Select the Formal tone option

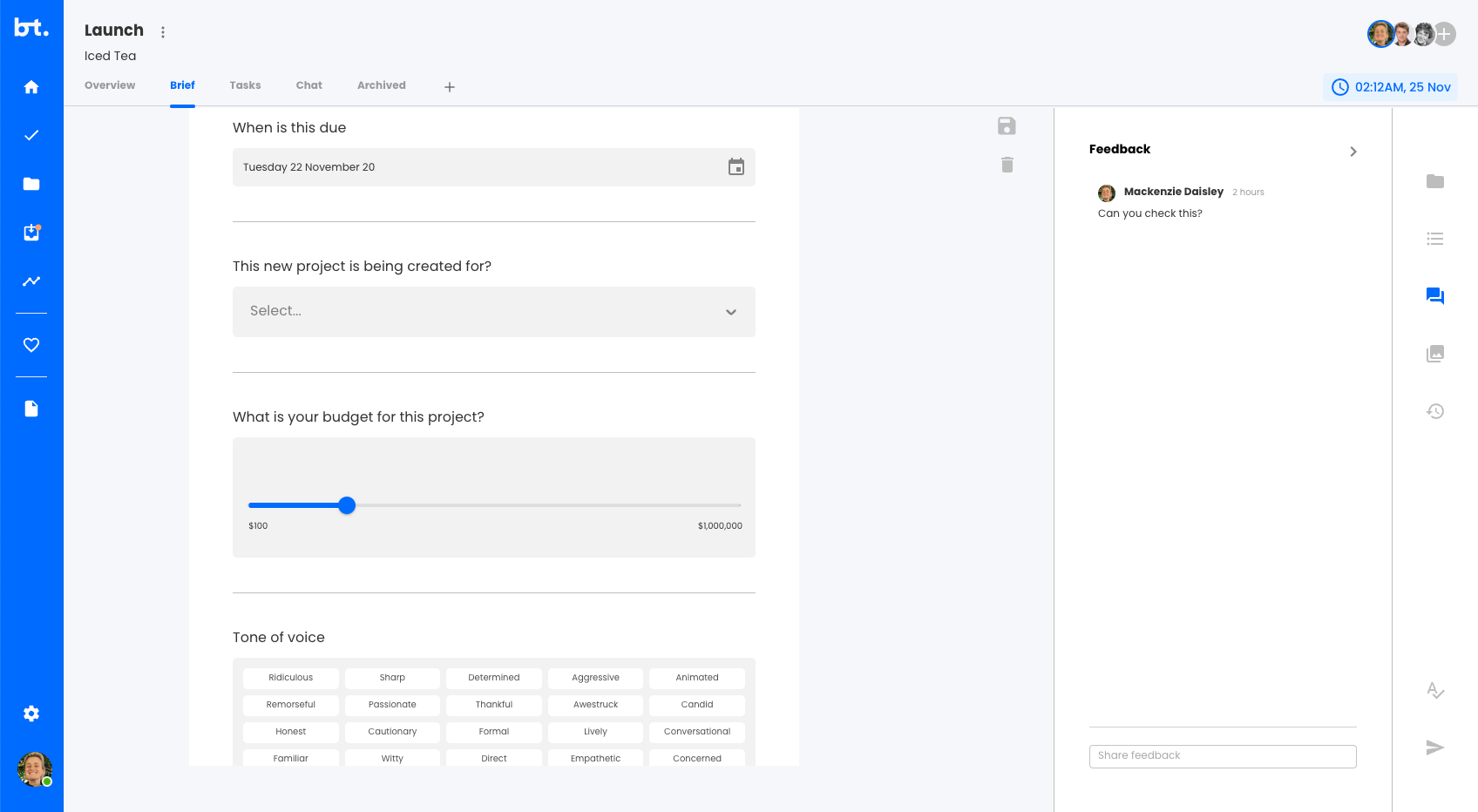[x=494, y=732]
